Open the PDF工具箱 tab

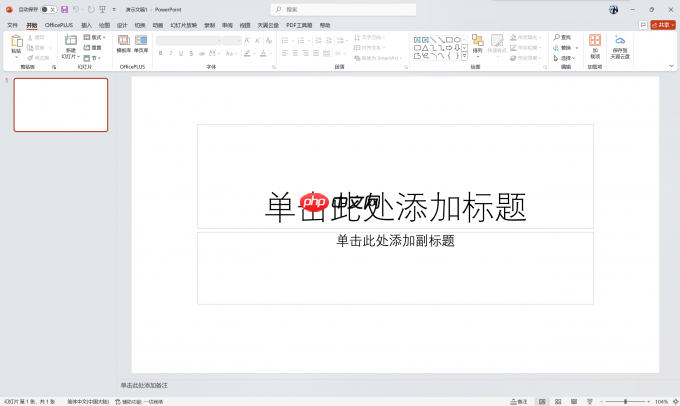(x=299, y=25)
